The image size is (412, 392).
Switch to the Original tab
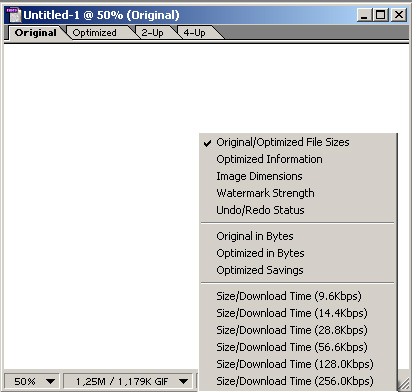(x=35, y=33)
